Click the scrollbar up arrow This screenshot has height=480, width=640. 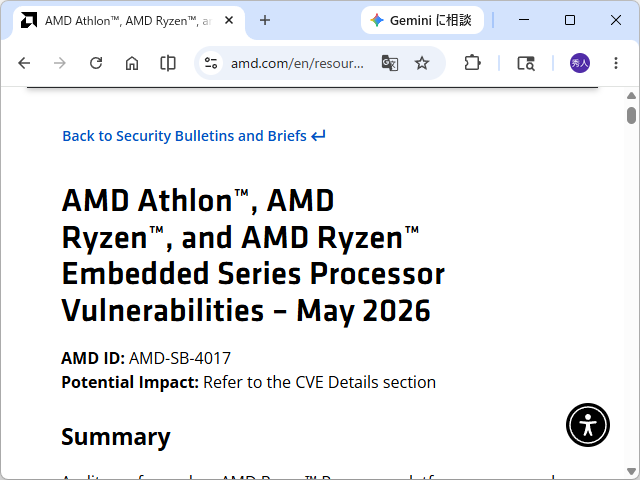tap(631, 96)
